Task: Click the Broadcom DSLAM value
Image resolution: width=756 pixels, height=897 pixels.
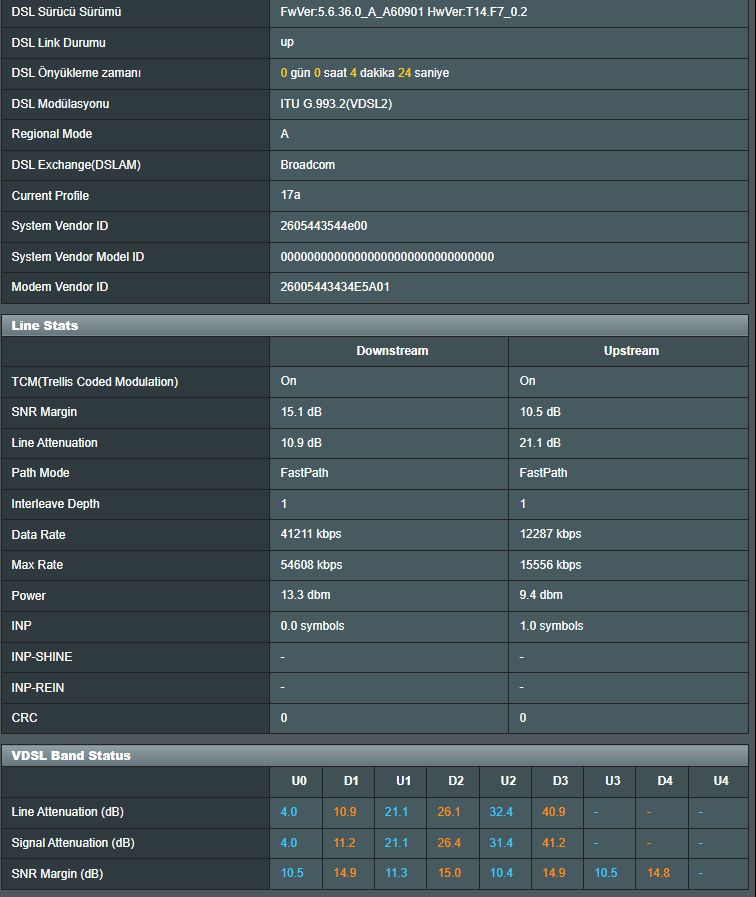Action: pos(308,165)
